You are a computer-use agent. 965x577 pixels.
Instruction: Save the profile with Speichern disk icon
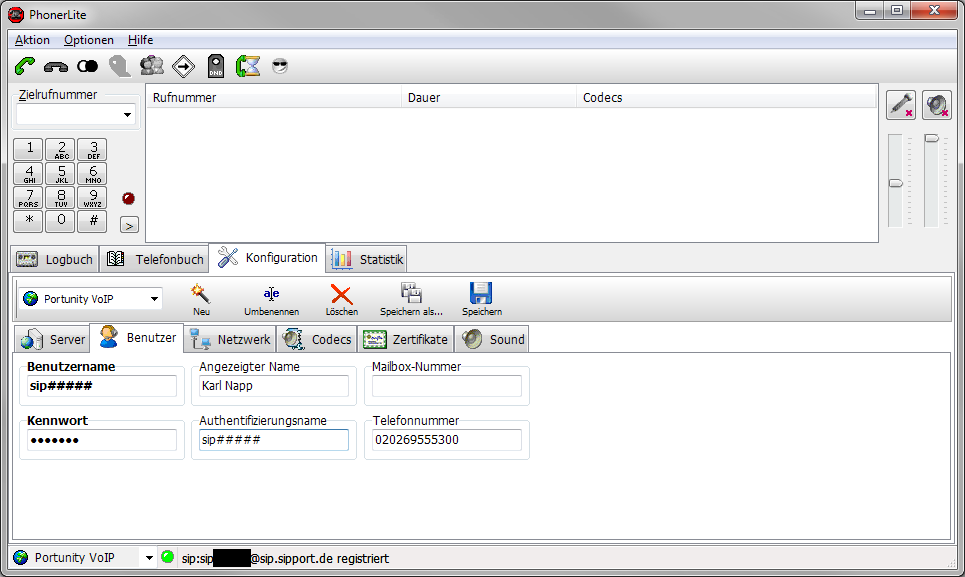click(x=481, y=297)
